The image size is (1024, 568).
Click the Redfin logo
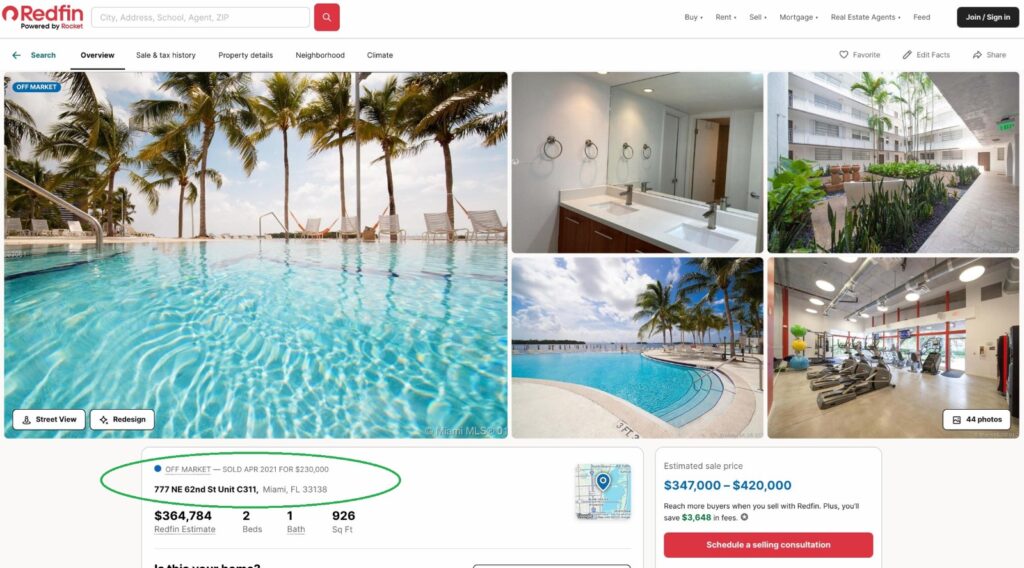coord(43,16)
